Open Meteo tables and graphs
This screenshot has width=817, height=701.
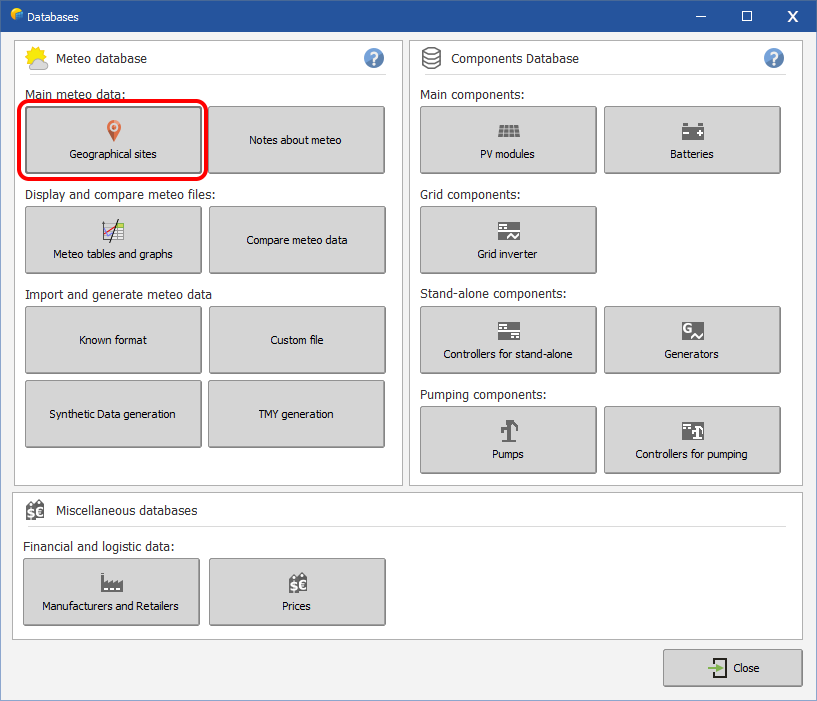coord(113,240)
